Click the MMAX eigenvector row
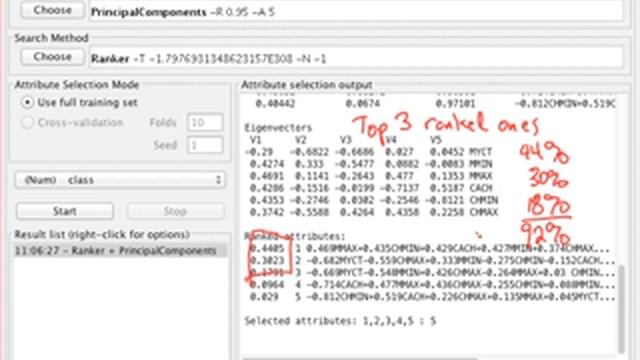The image size is (640, 360). (371, 176)
